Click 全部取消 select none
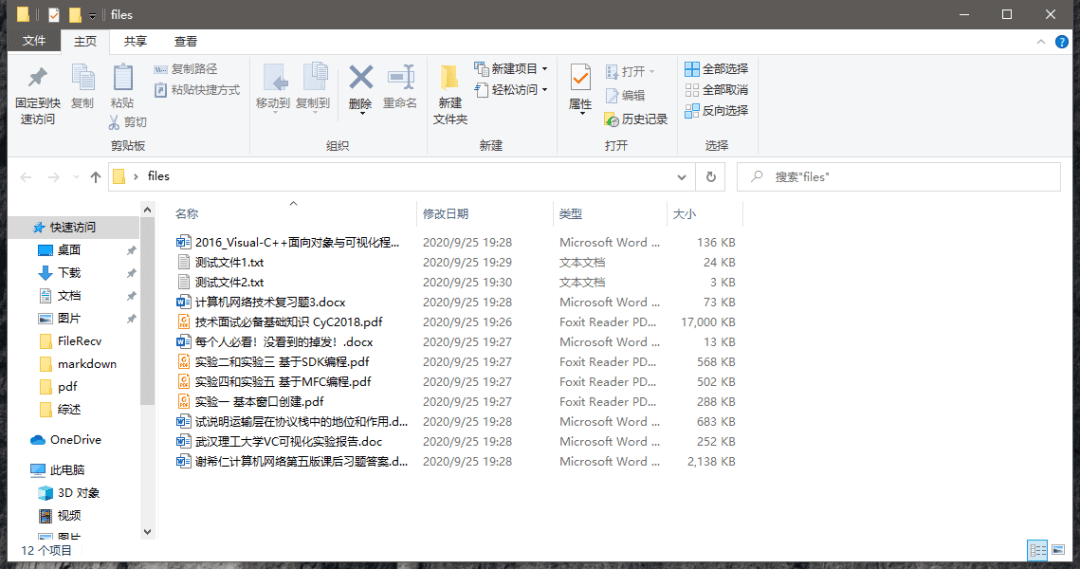Screen dimensions: 1080x569 point(716,90)
